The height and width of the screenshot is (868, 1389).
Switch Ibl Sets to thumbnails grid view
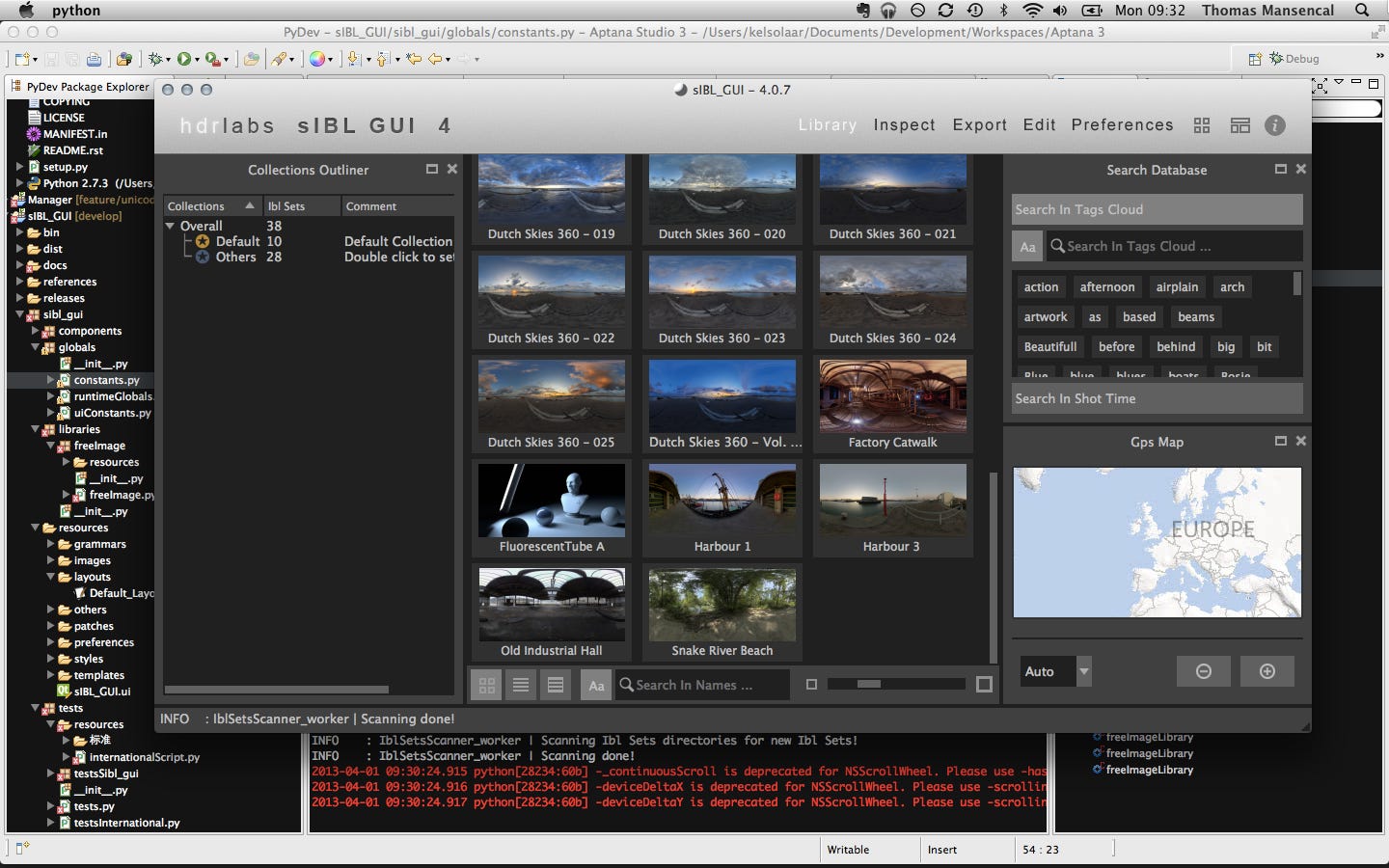[487, 685]
